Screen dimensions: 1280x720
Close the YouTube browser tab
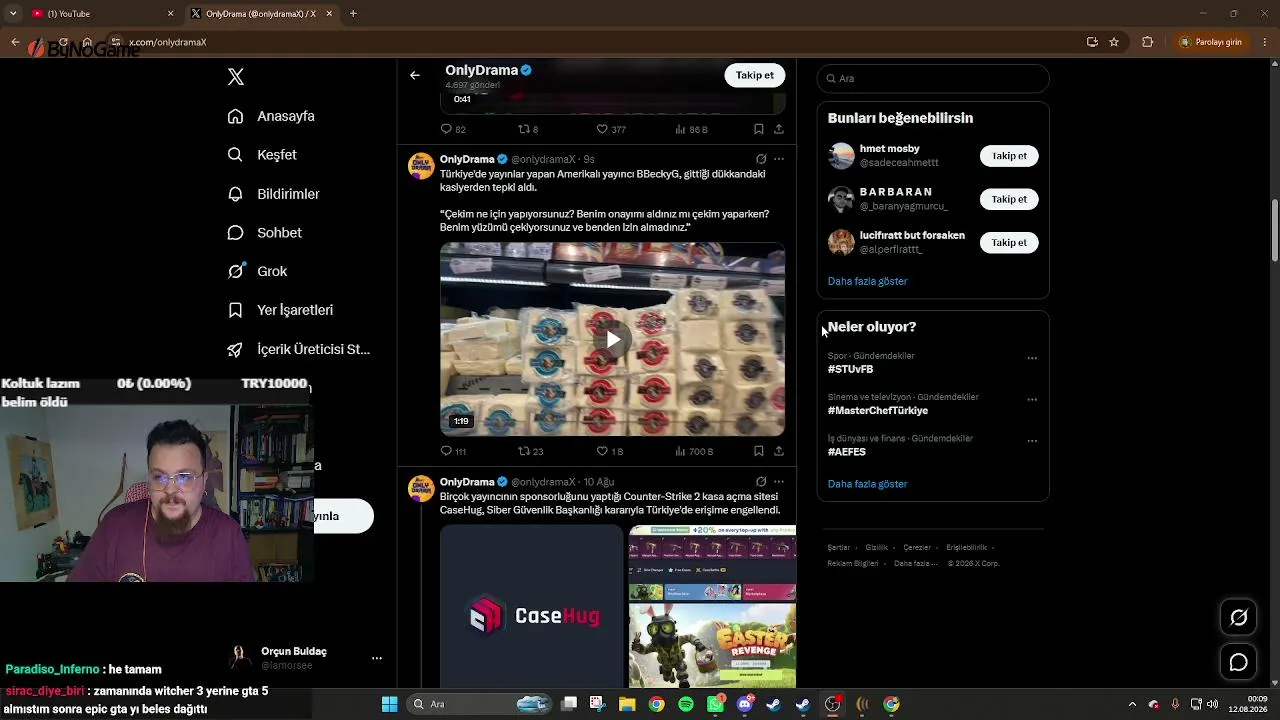[170, 14]
